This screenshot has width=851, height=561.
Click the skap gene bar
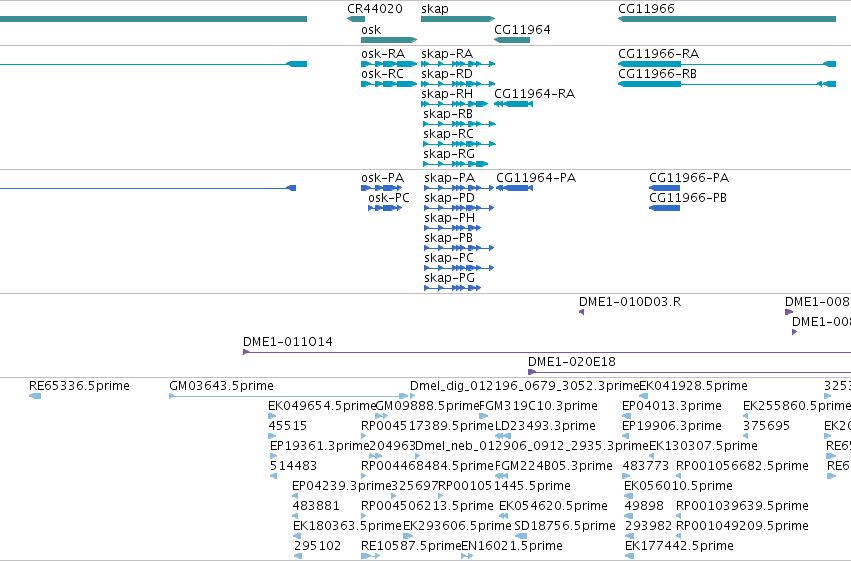pos(458,19)
